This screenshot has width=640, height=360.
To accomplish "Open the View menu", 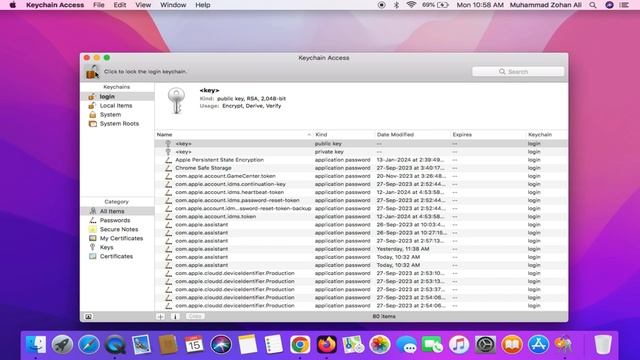I will coord(143,5).
